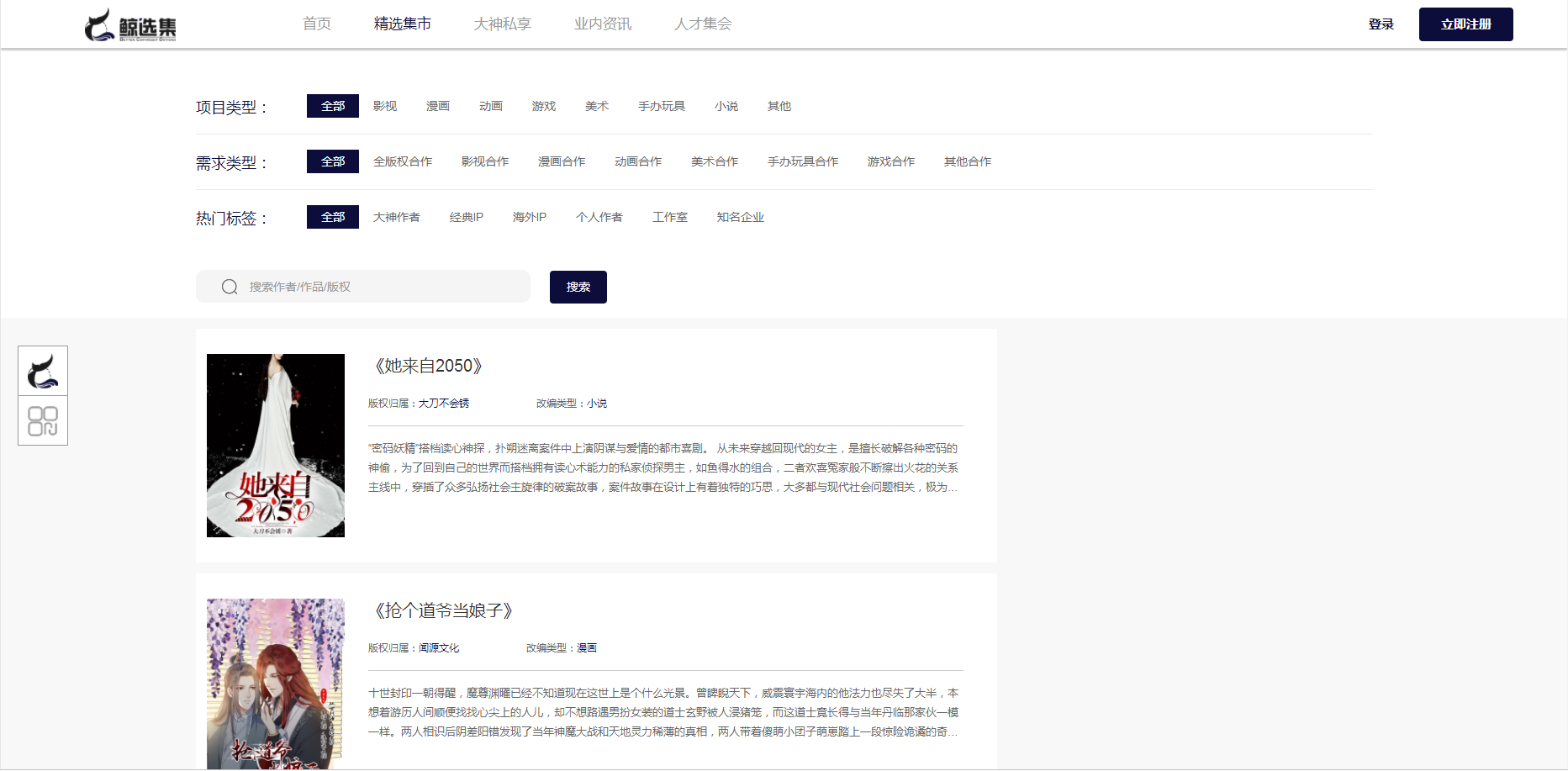Viewport: 1568px width, 771px height.
Task: Switch to the 业内资讯 tab
Action: (602, 24)
